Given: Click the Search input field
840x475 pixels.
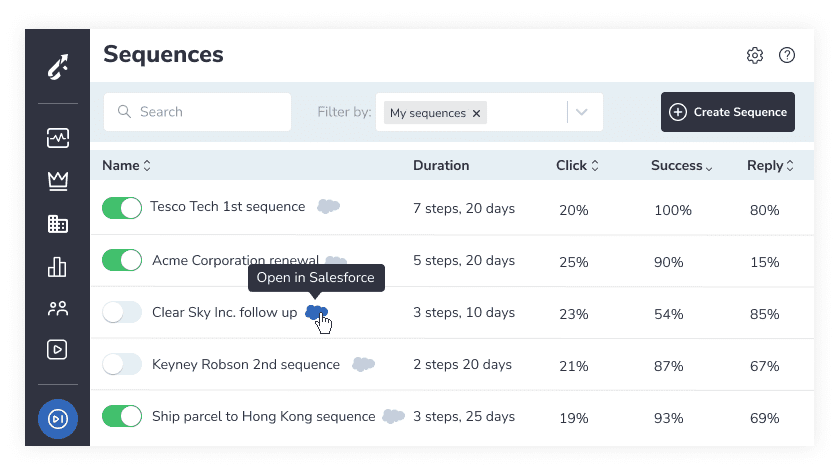Looking at the screenshot, I should 197,112.
